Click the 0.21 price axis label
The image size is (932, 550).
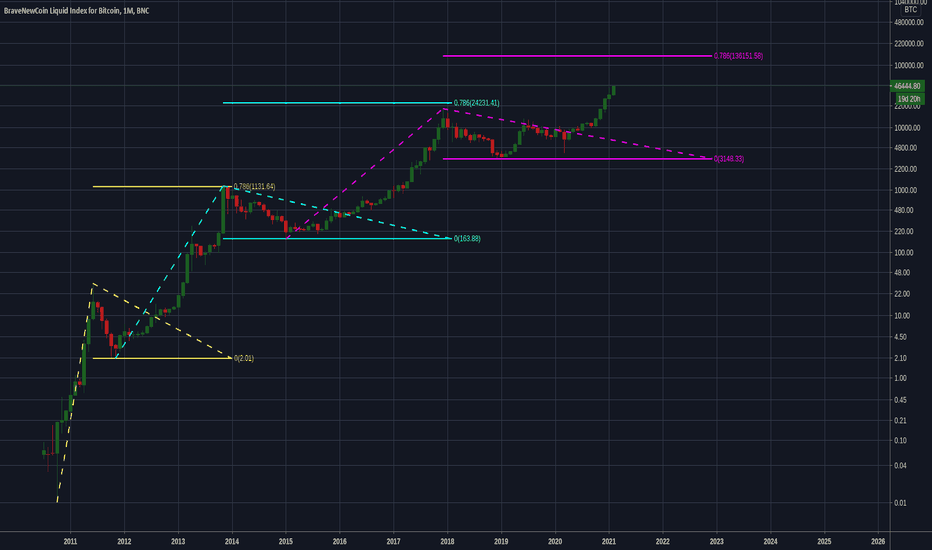click(901, 420)
